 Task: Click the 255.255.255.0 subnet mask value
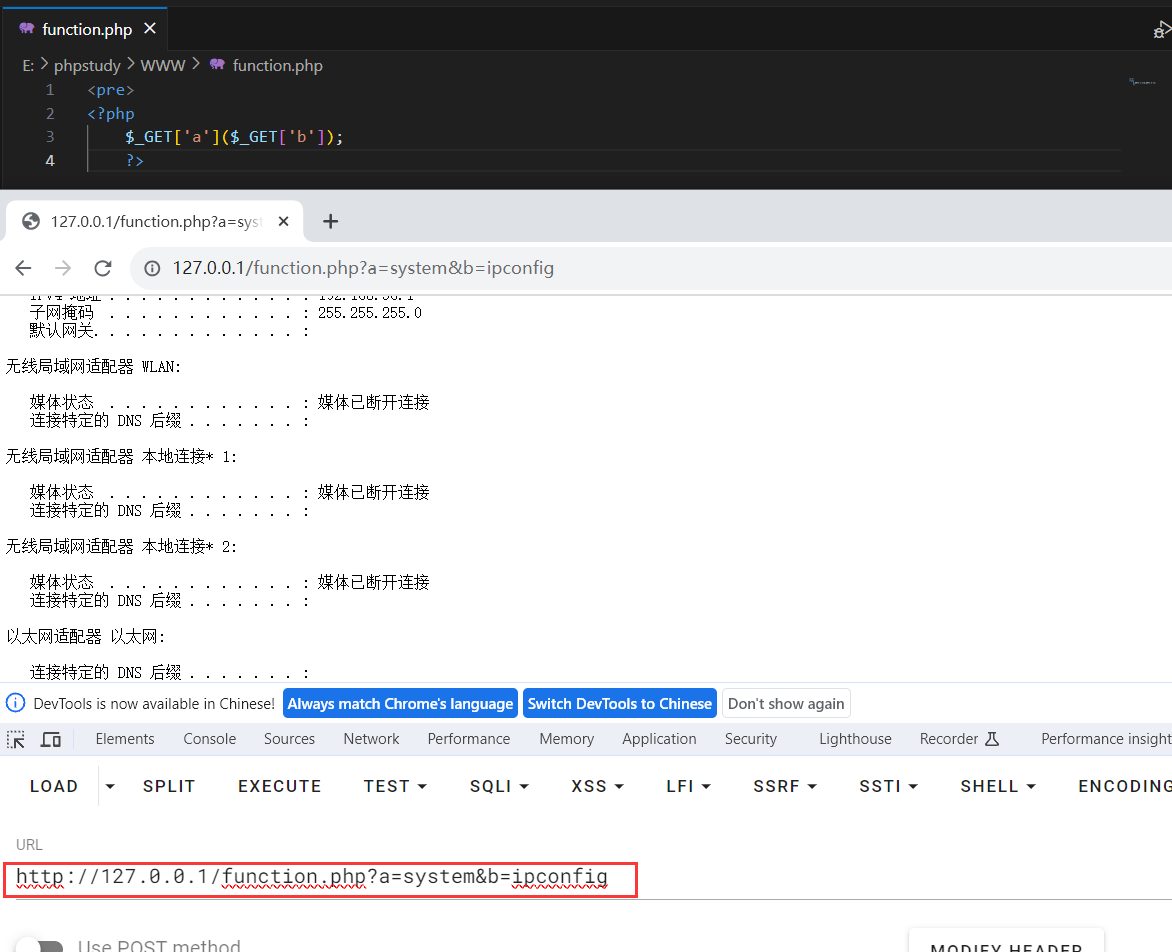pyautogui.click(x=369, y=313)
